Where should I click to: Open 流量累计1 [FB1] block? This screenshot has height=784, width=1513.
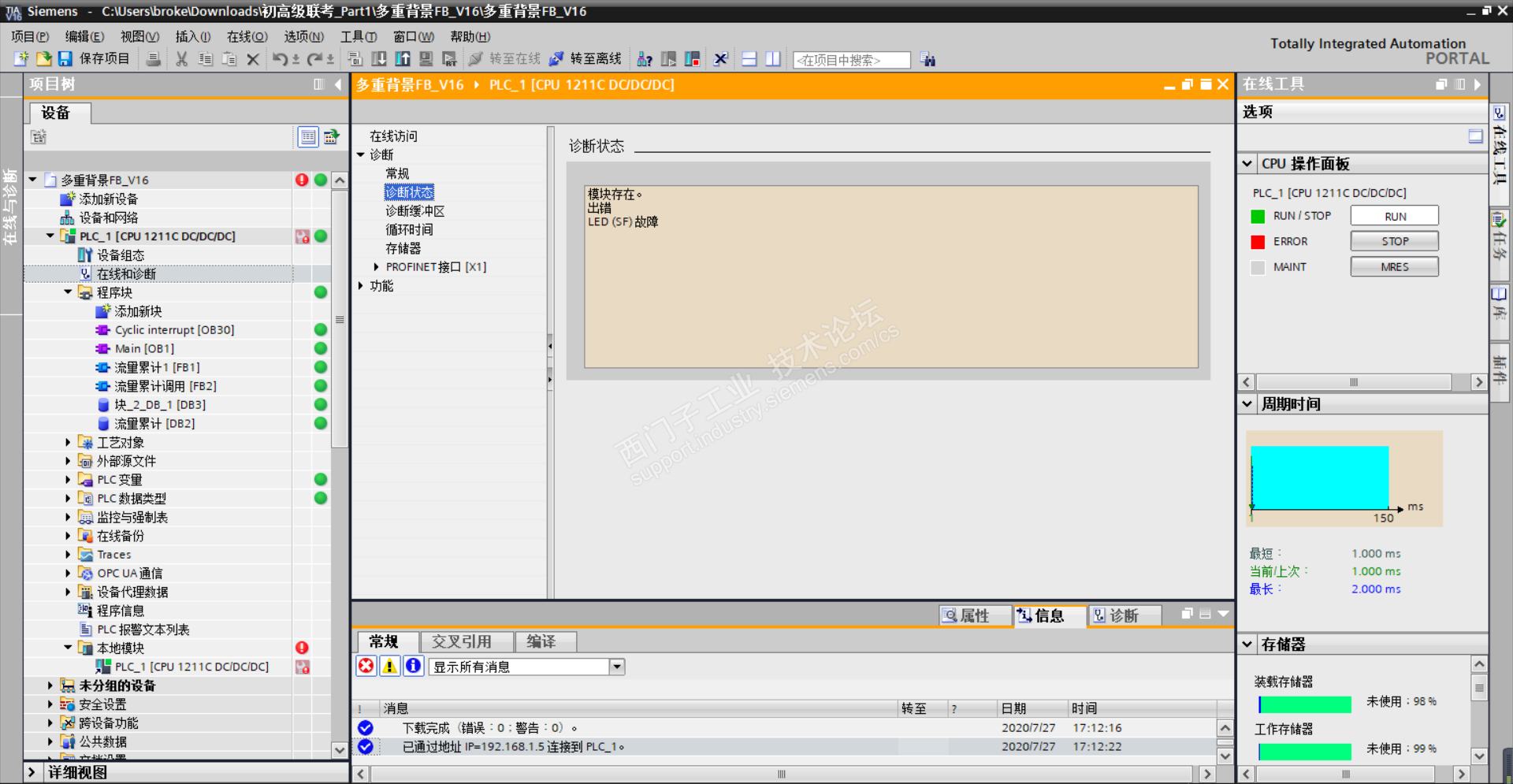(x=157, y=367)
